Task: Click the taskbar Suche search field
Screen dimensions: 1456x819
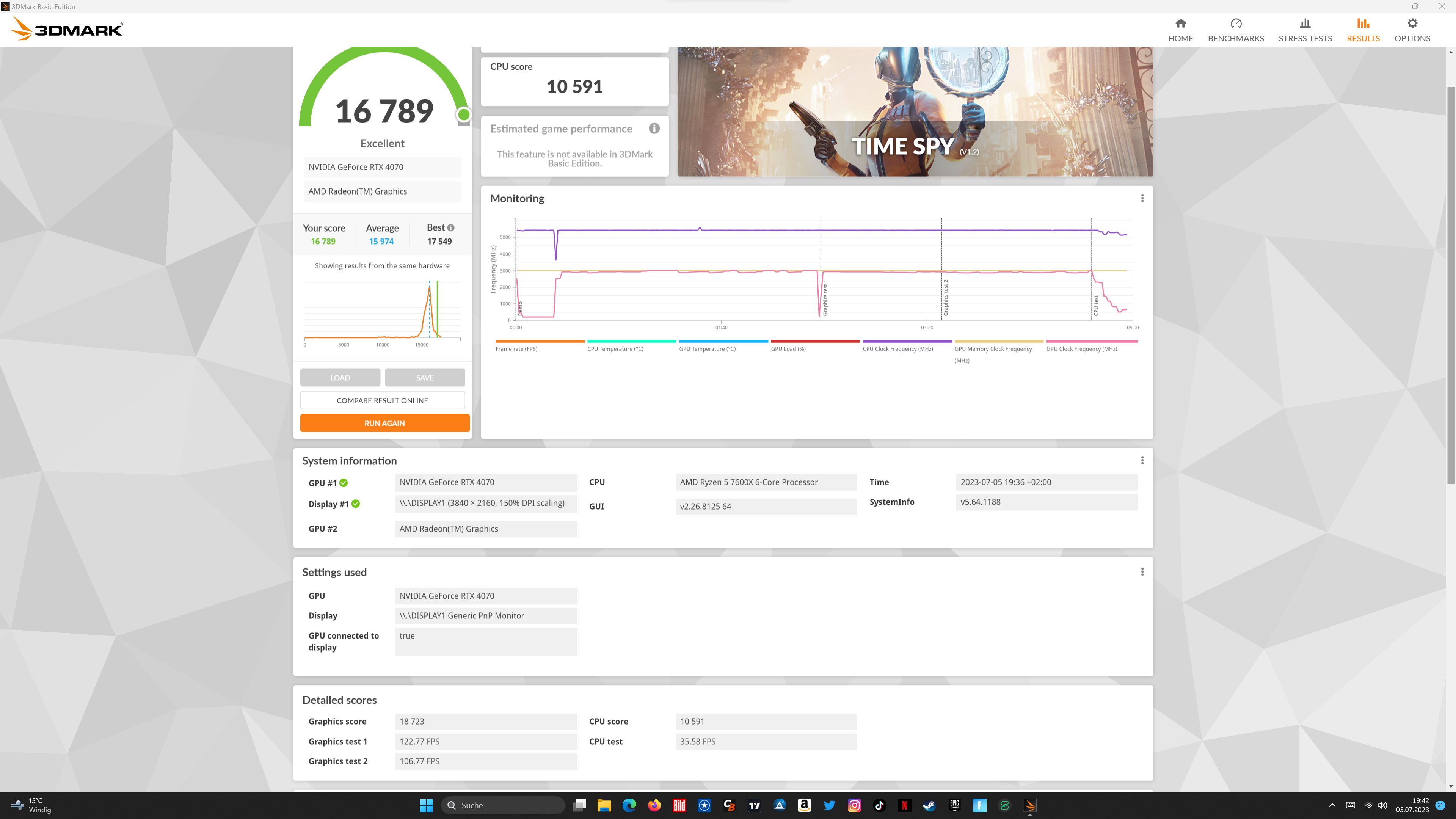Action: tap(503, 805)
